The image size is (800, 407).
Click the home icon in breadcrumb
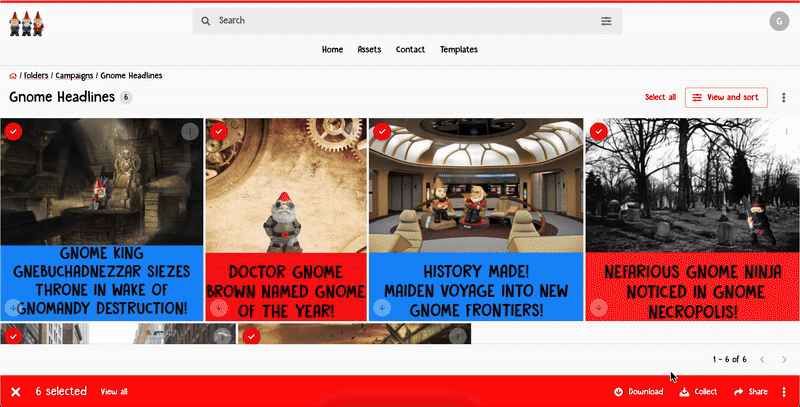(13, 76)
